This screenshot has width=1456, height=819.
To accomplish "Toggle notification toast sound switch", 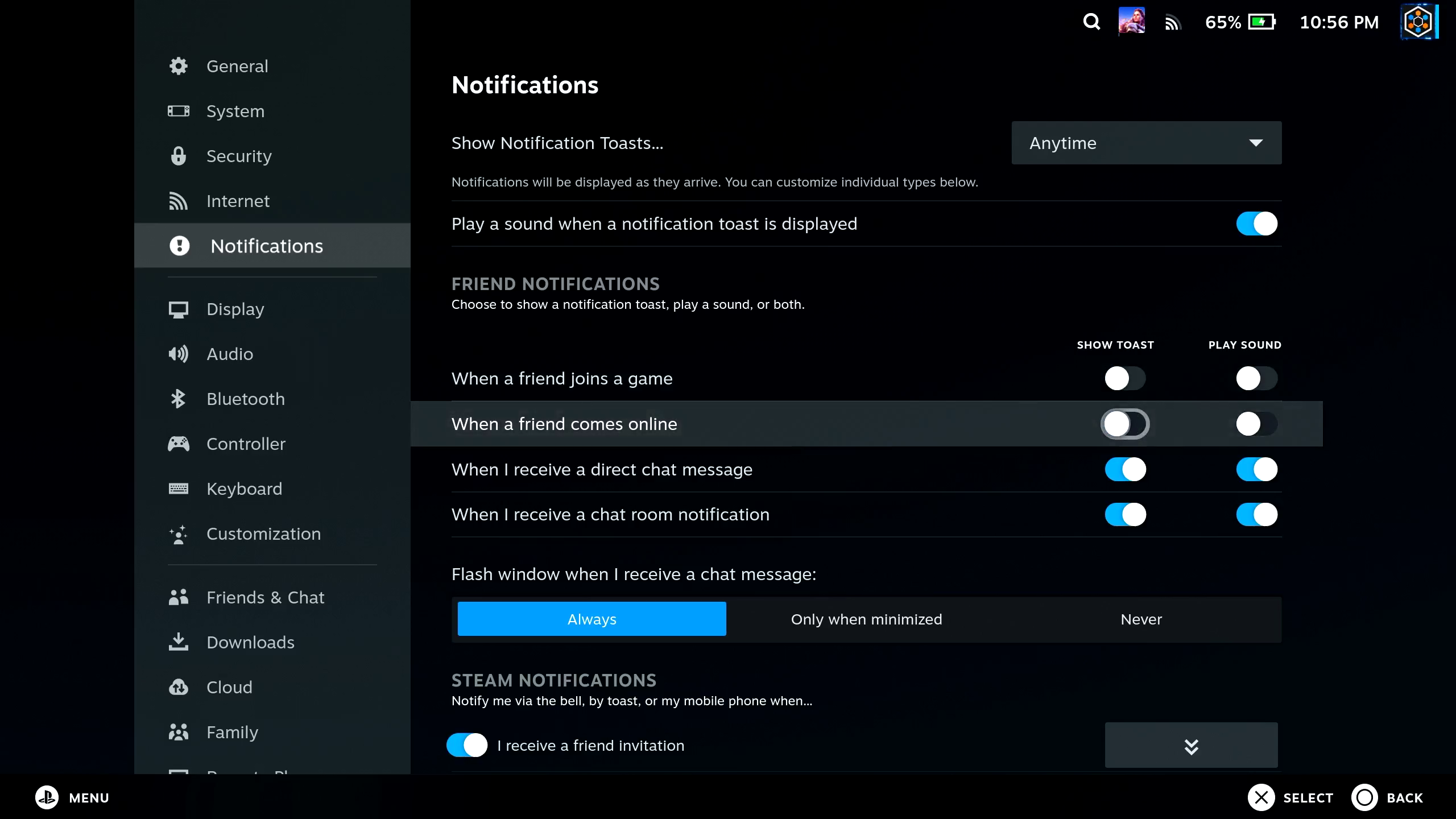I will coord(1256,224).
